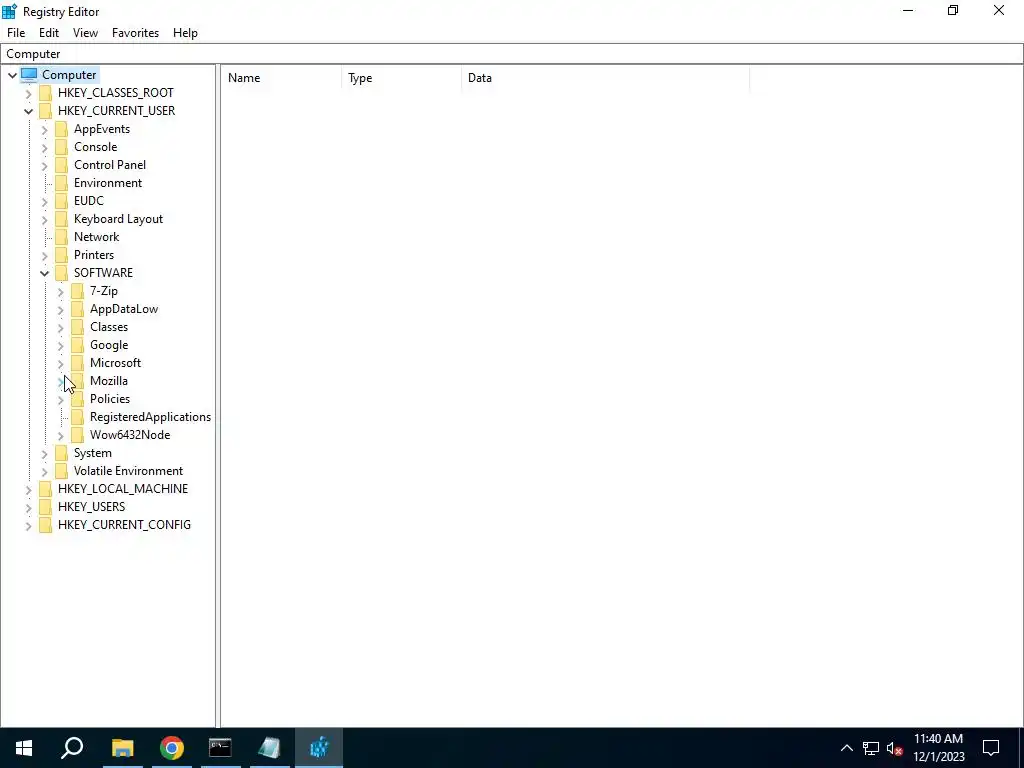1024x768 pixels.
Task: Click the SOFTWARE folder icon
Action: [61, 272]
